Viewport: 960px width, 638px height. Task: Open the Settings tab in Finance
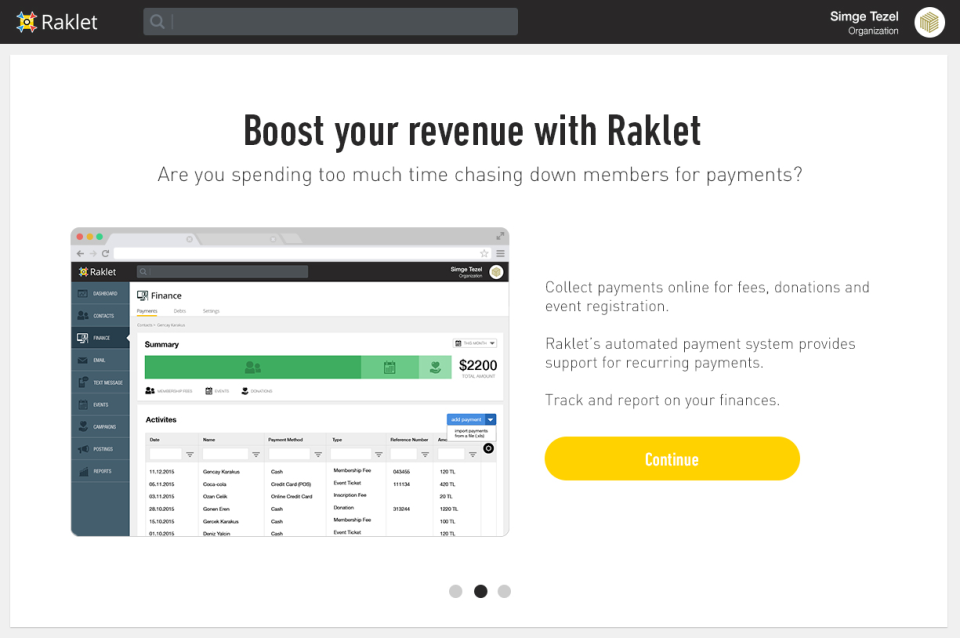click(x=211, y=311)
